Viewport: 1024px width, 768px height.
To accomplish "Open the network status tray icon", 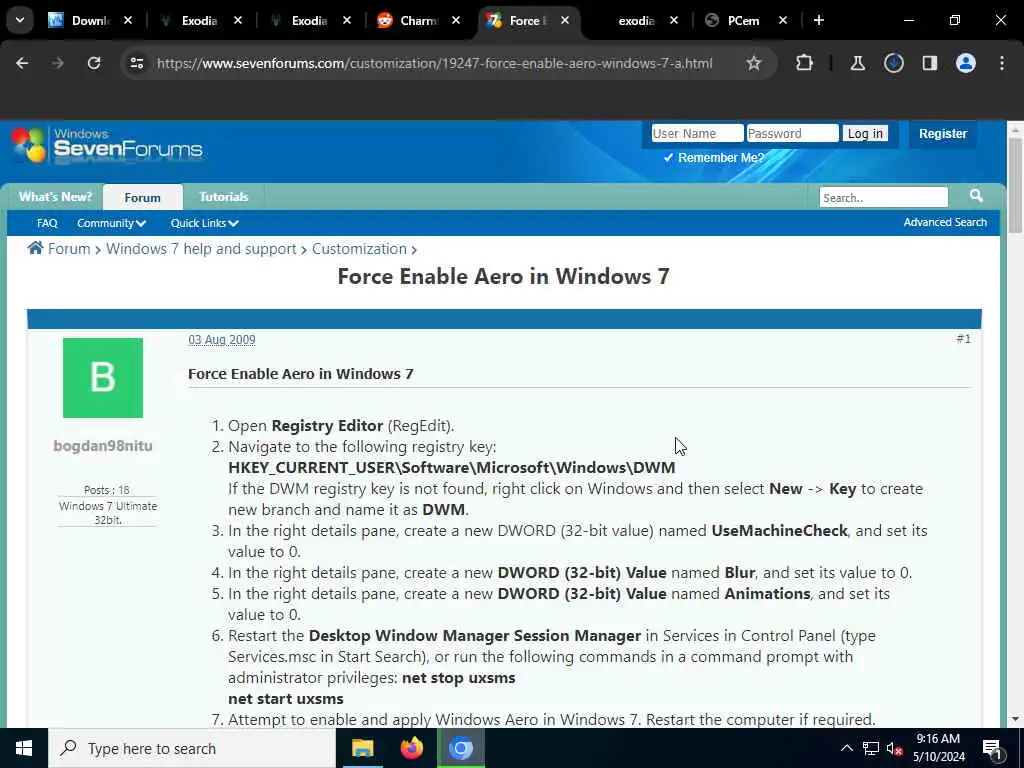I will pos(871,748).
